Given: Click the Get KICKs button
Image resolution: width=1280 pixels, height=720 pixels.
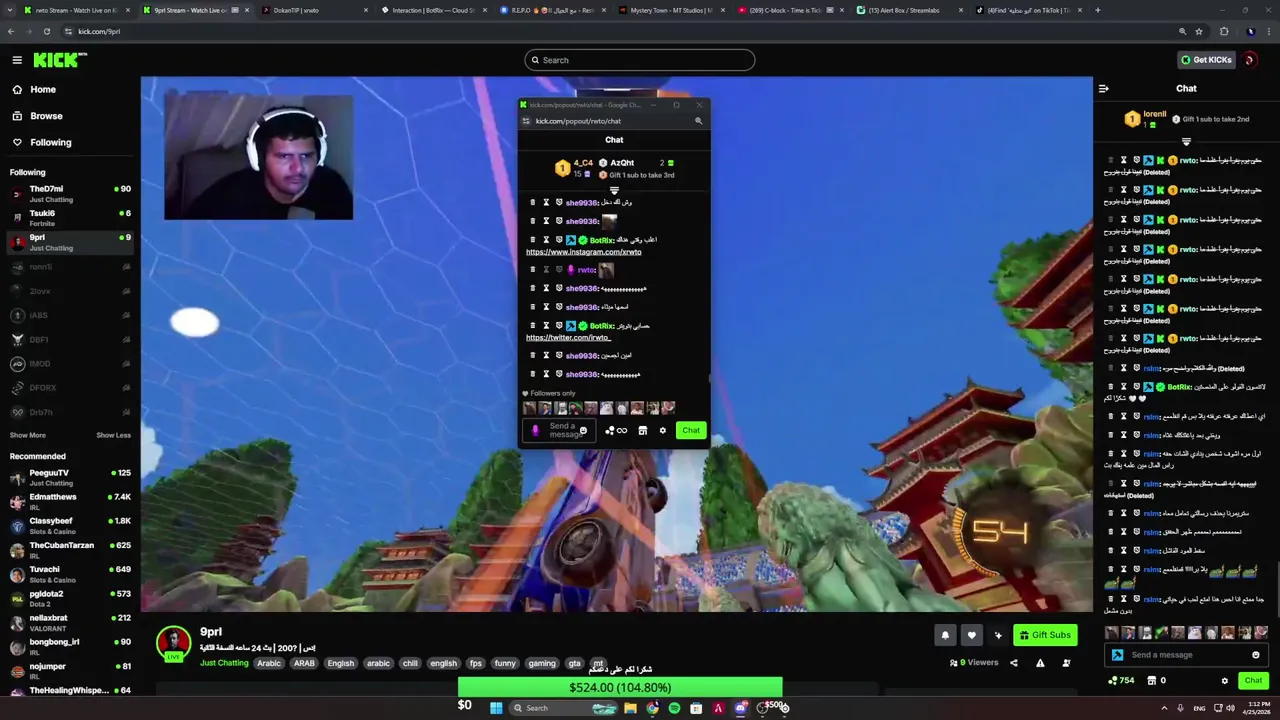Looking at the screenshot, I should coord(1205,60).
